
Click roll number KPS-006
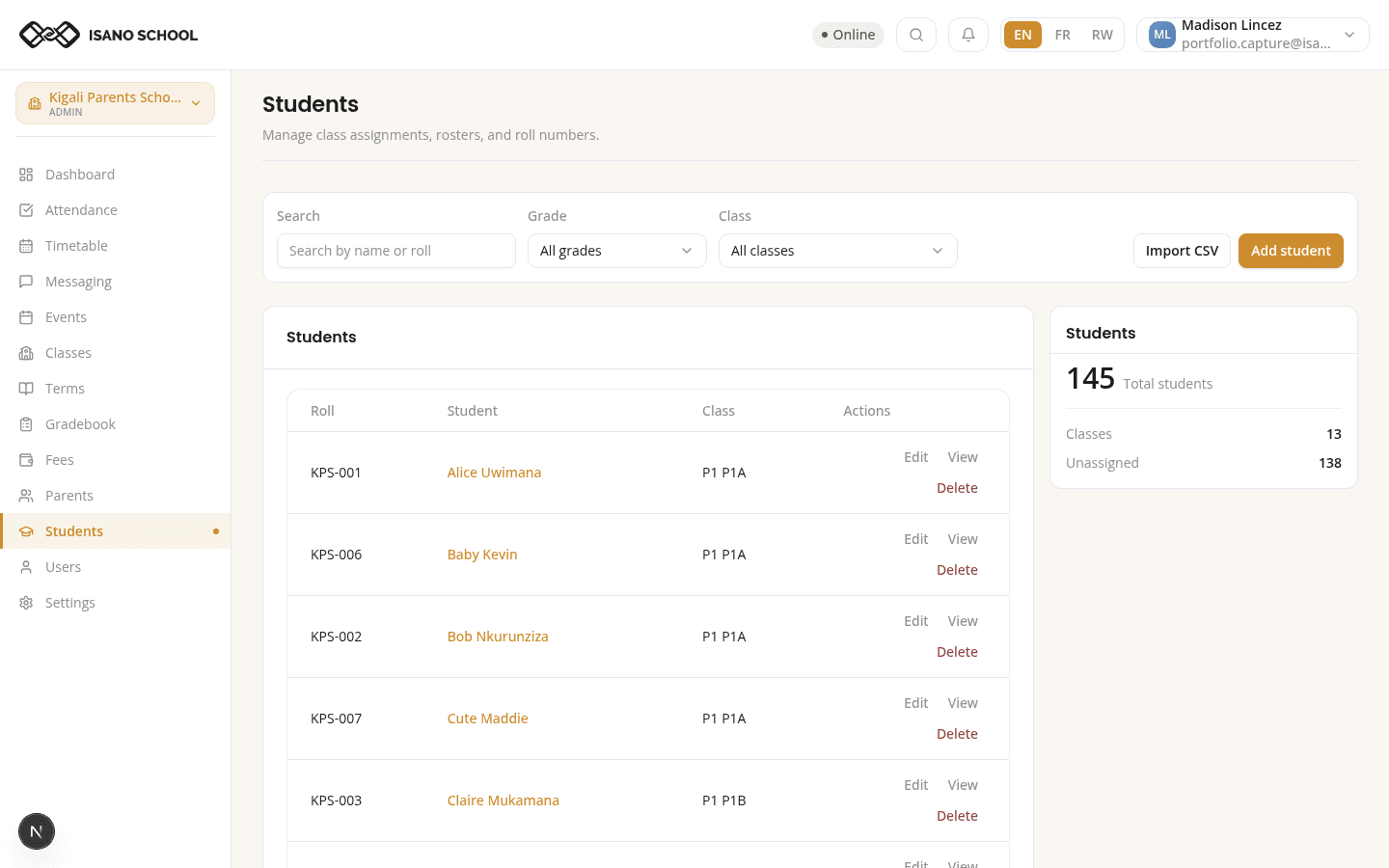tap(336, 555)
